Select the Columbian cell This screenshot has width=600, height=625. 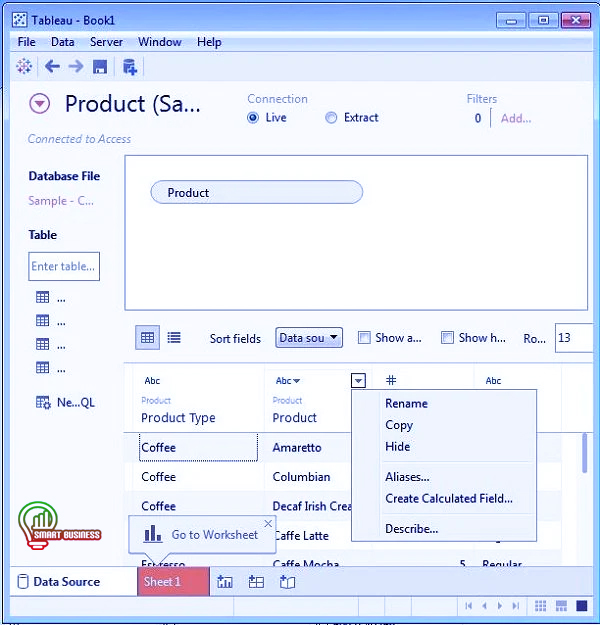(301, 477)
